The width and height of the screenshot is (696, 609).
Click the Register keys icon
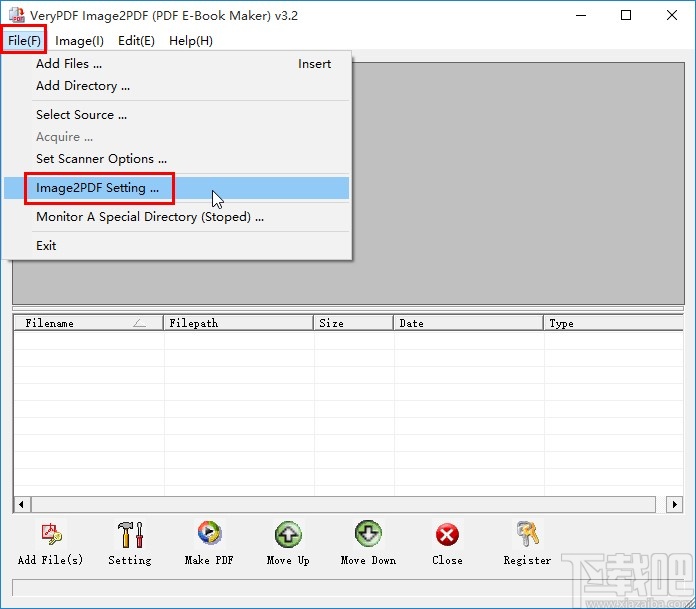point(527,534)
